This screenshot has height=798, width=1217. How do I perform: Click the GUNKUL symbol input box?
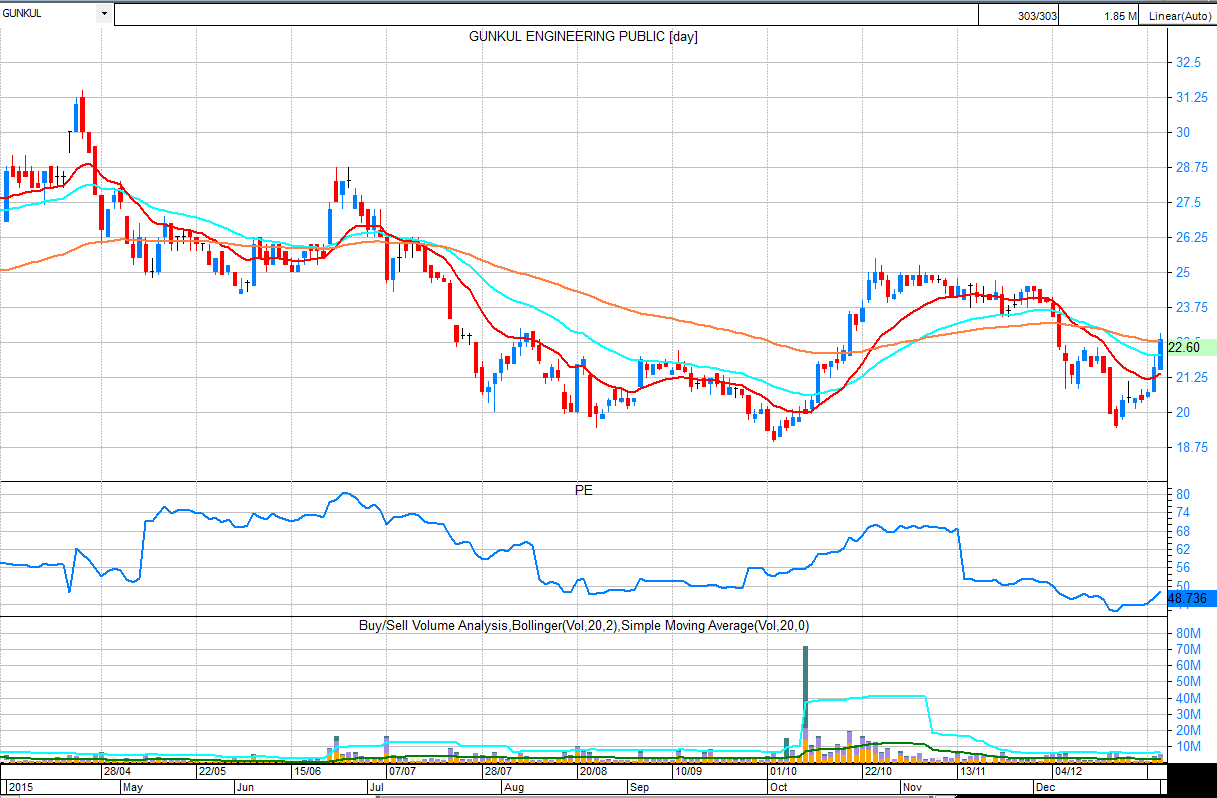48,14
